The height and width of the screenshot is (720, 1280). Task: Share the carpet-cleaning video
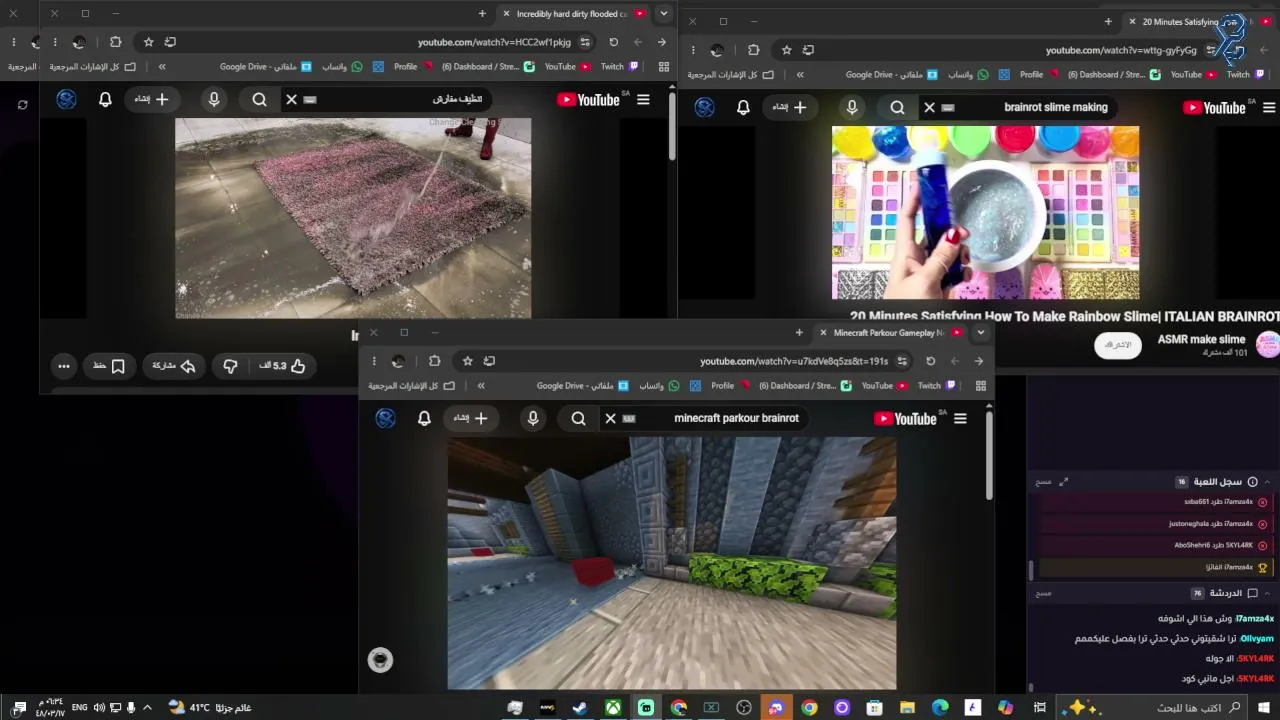point(173,366)
